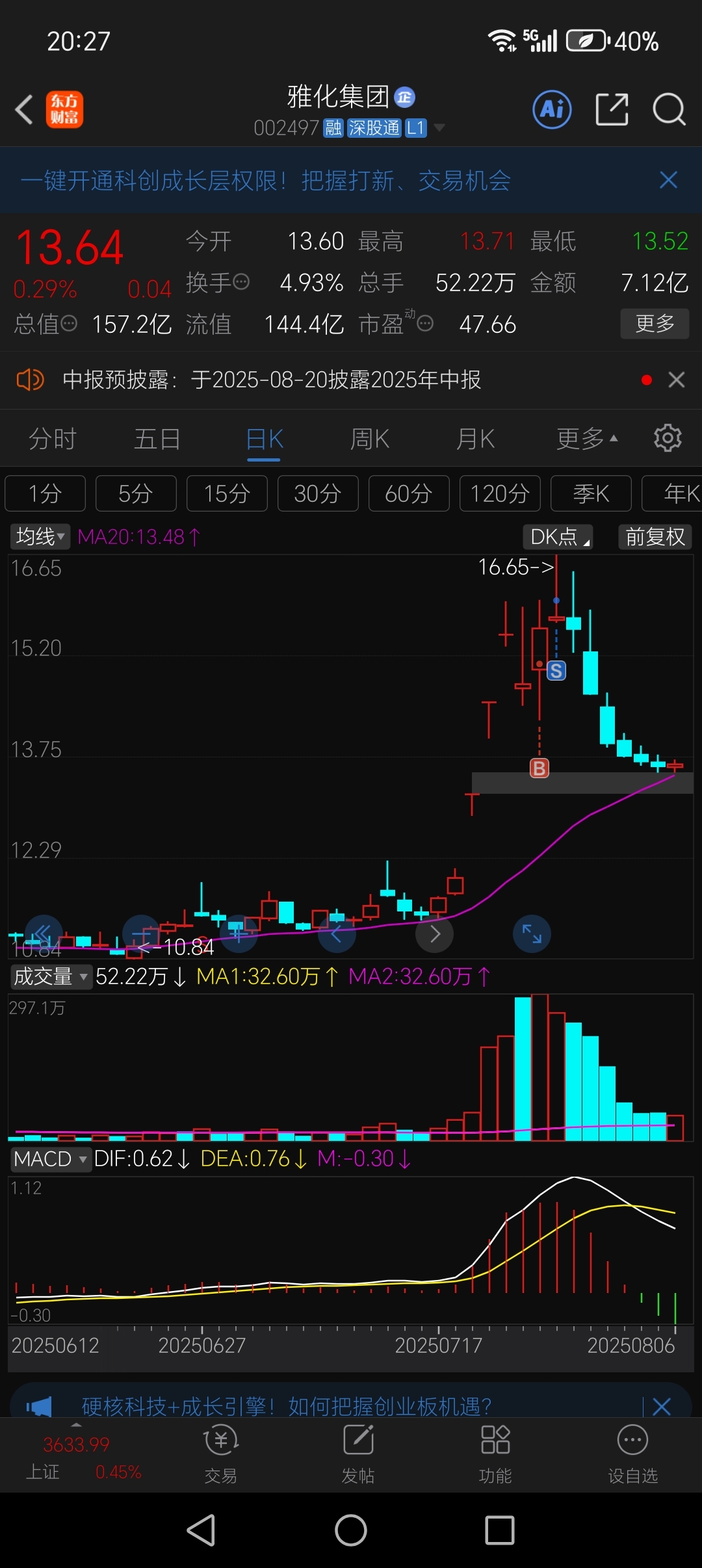
Task: Tap the chart zoom-out minus button
Action: pyautogui.click(x=141, y=934)
